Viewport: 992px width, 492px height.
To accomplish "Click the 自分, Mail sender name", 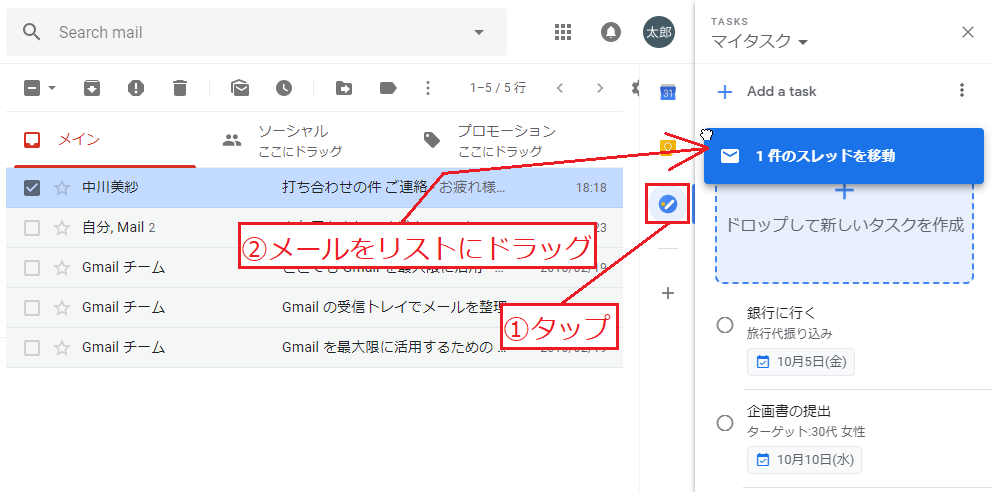I will 118,227.
